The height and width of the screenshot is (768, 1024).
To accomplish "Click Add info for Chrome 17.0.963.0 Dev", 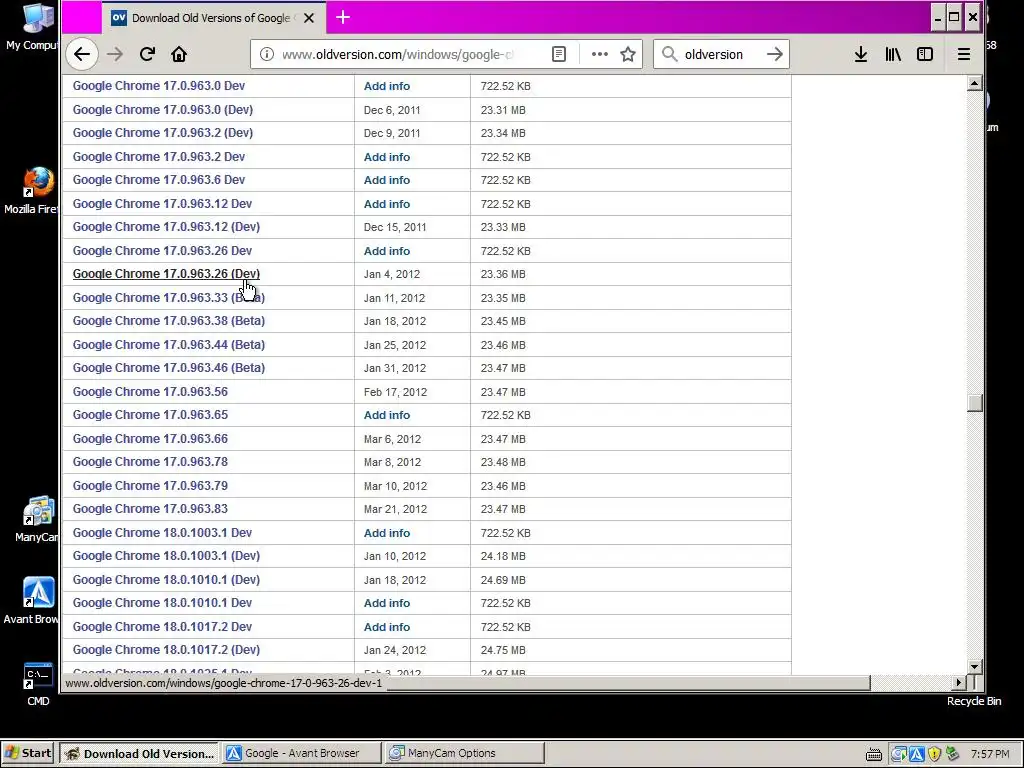I will (387, 86).
